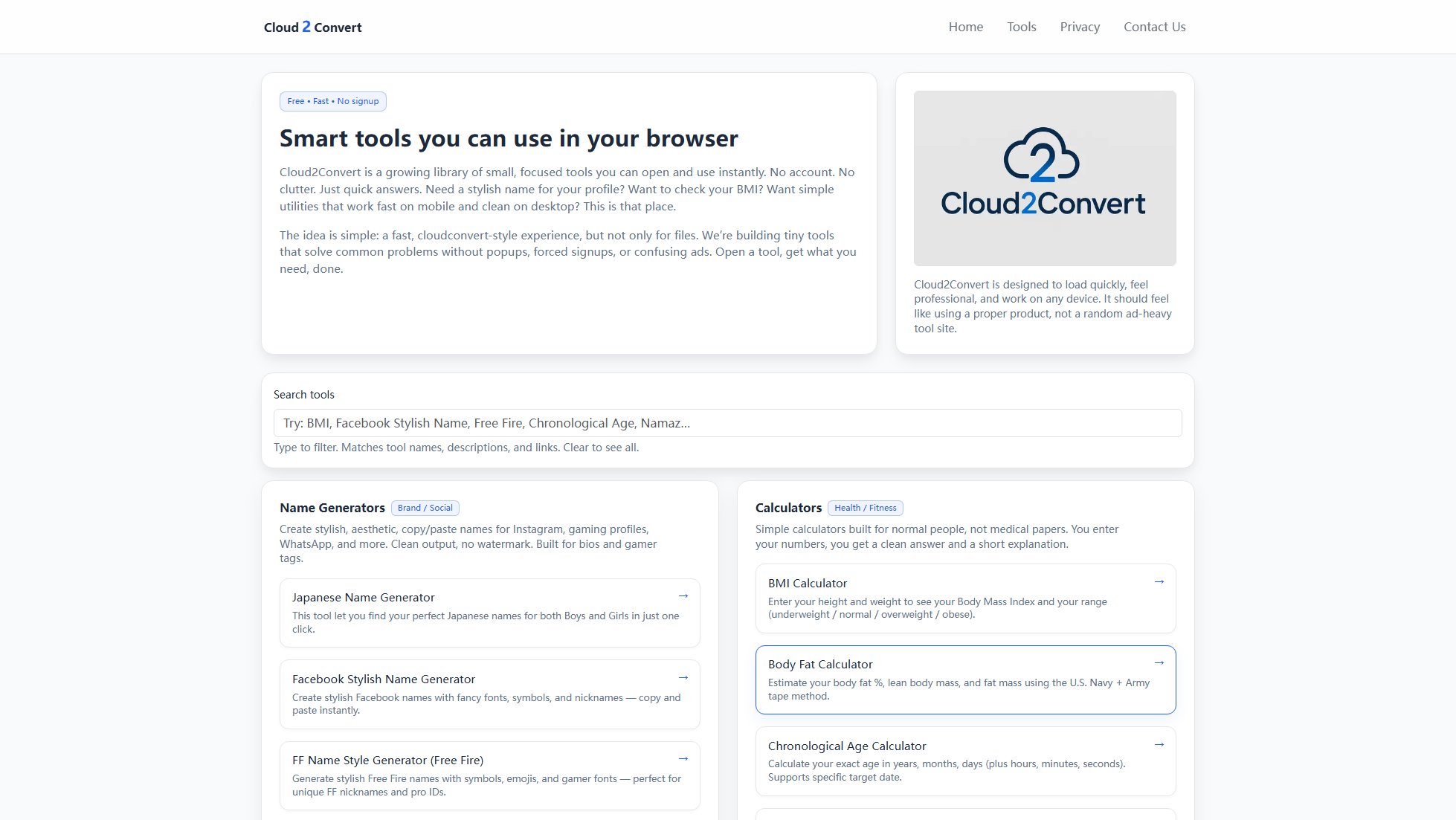1456x820 pixels.
Task: Select the Health / Fitness badge
Action: (866, 508)
